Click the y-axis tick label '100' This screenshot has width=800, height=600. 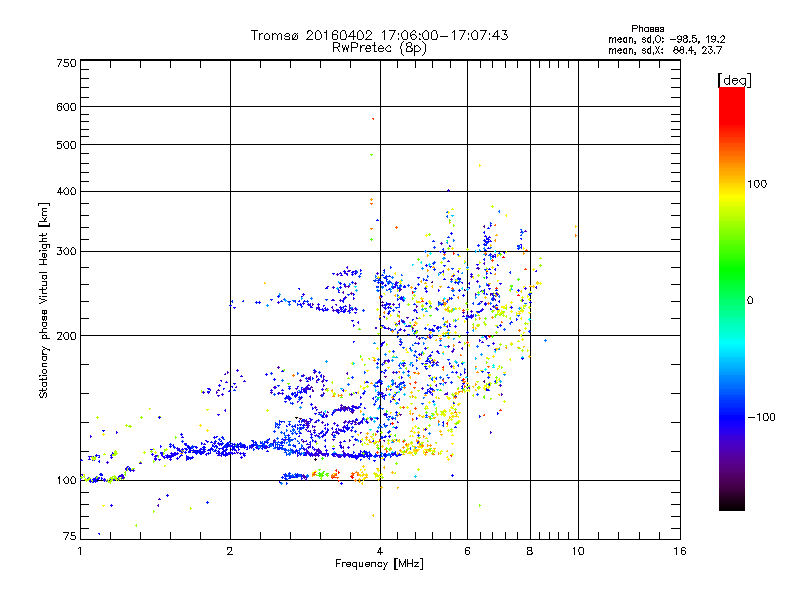click(66, 481)
